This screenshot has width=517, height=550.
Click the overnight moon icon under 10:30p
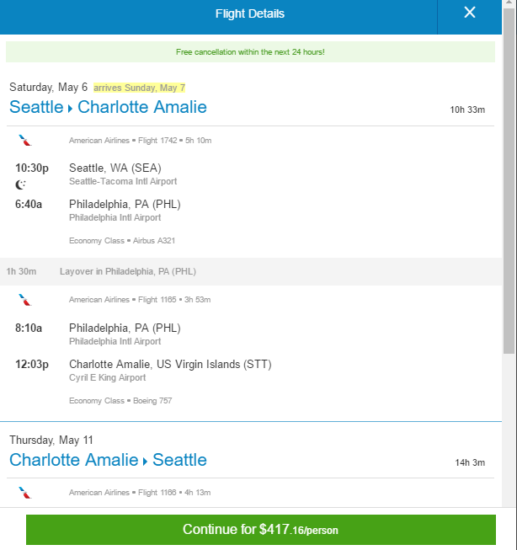click(21, 185)
